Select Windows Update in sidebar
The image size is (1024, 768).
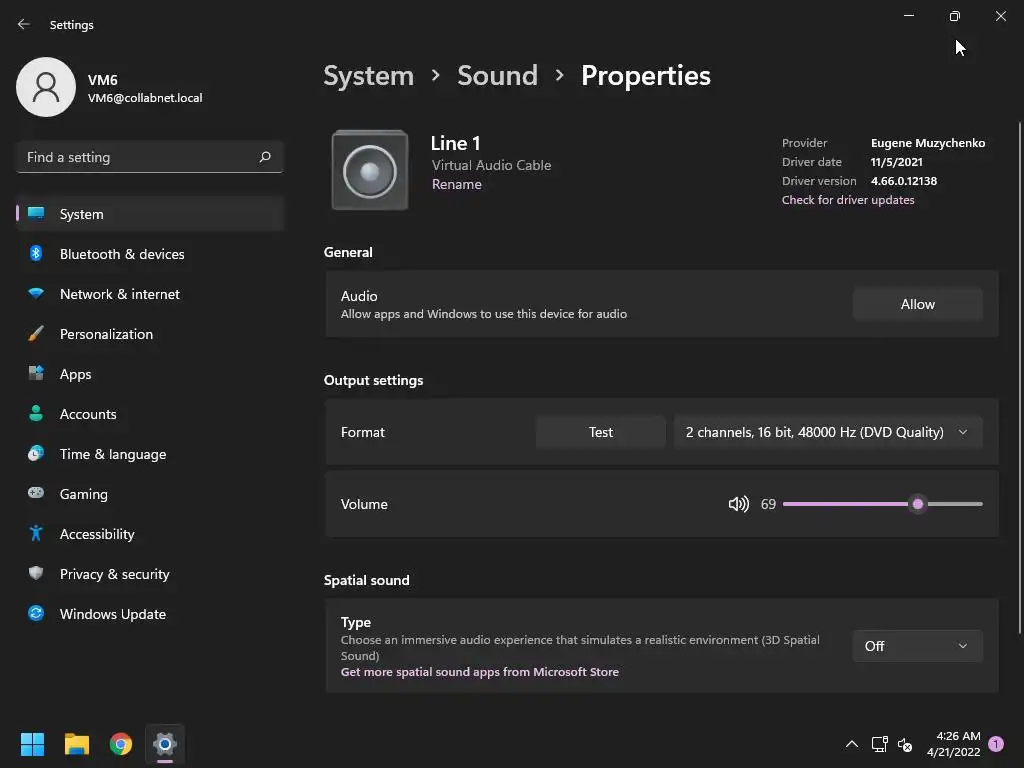[113, 614]
